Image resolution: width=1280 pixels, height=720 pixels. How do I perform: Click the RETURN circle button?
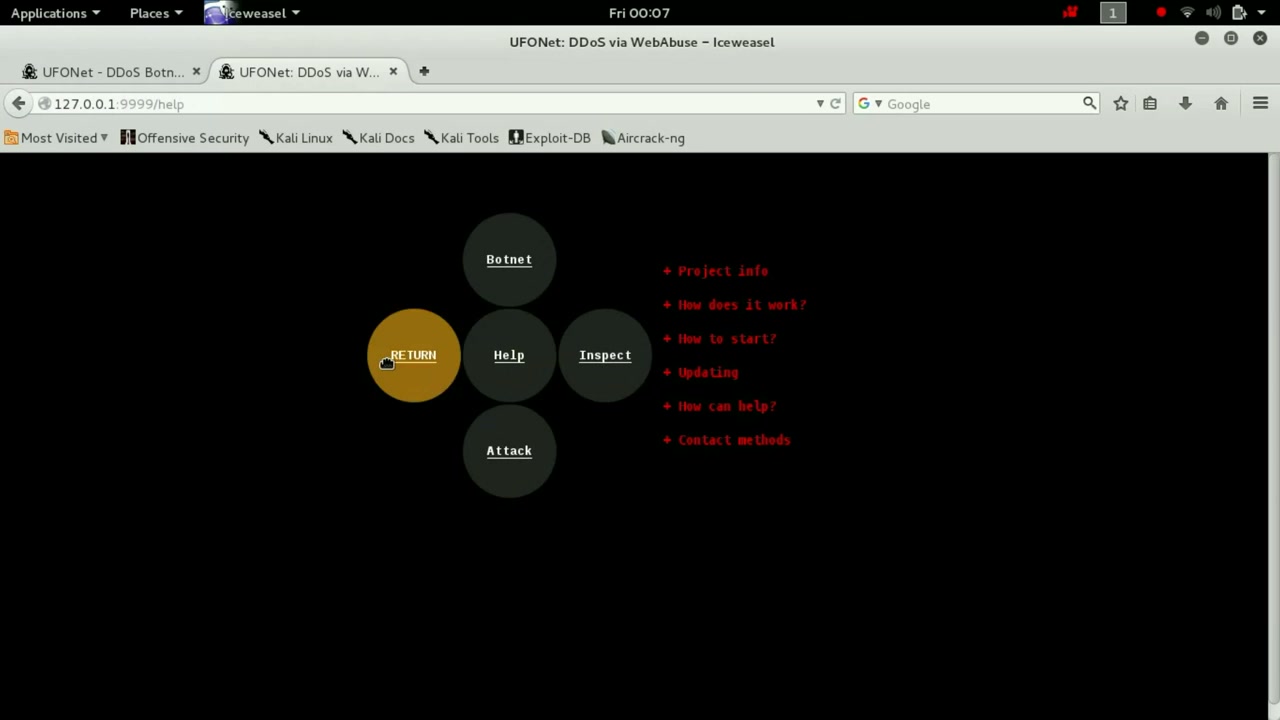point(413,355)
